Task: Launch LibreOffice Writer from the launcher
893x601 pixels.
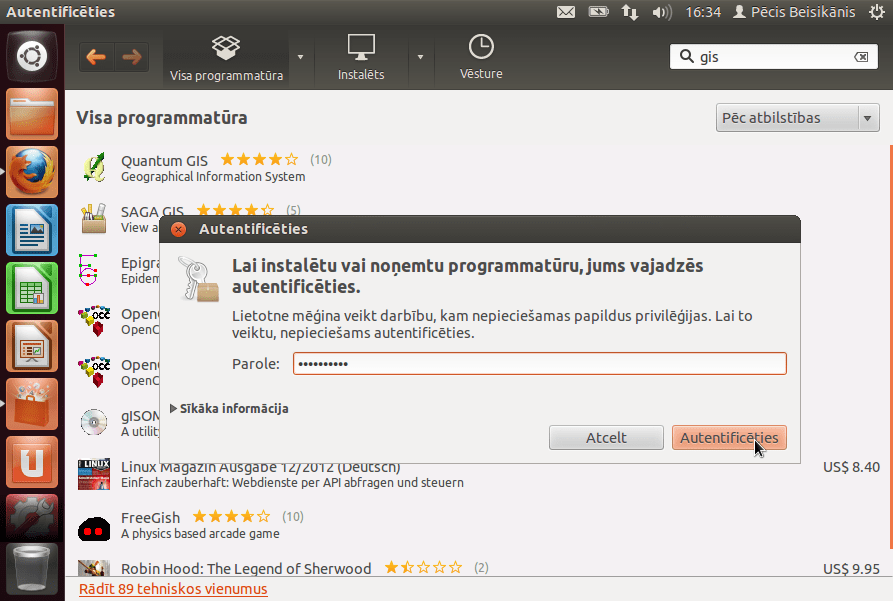Action: [x=32, y=230]
